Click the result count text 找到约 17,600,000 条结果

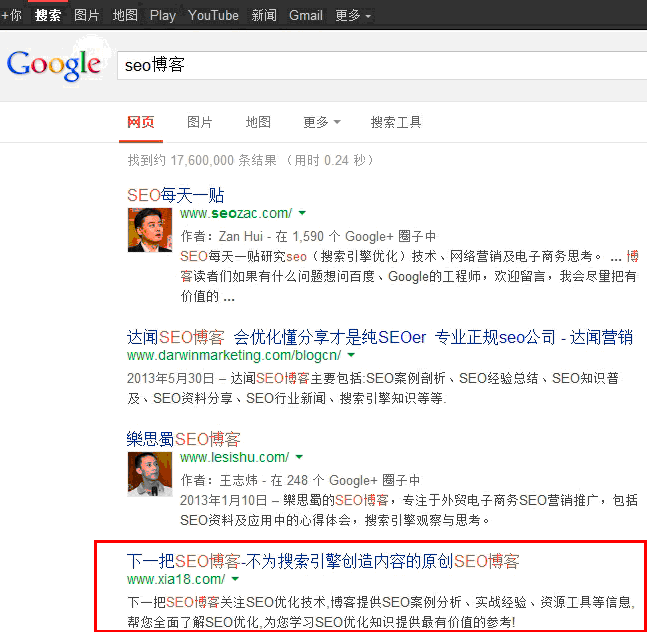click(202, 160)
